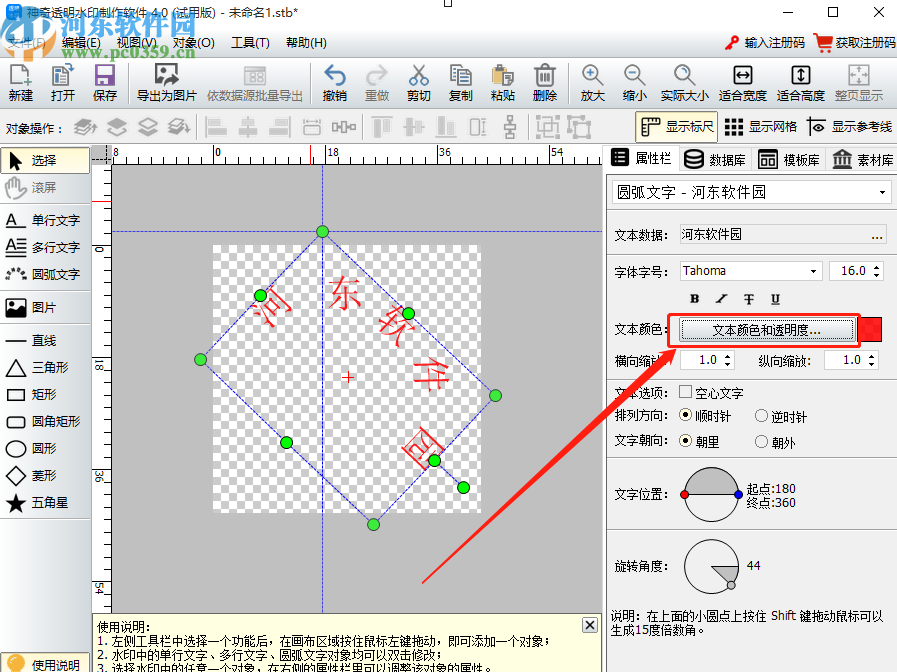Close the 使用说明 help panel

pyautogui.click(x=589, y=624)
